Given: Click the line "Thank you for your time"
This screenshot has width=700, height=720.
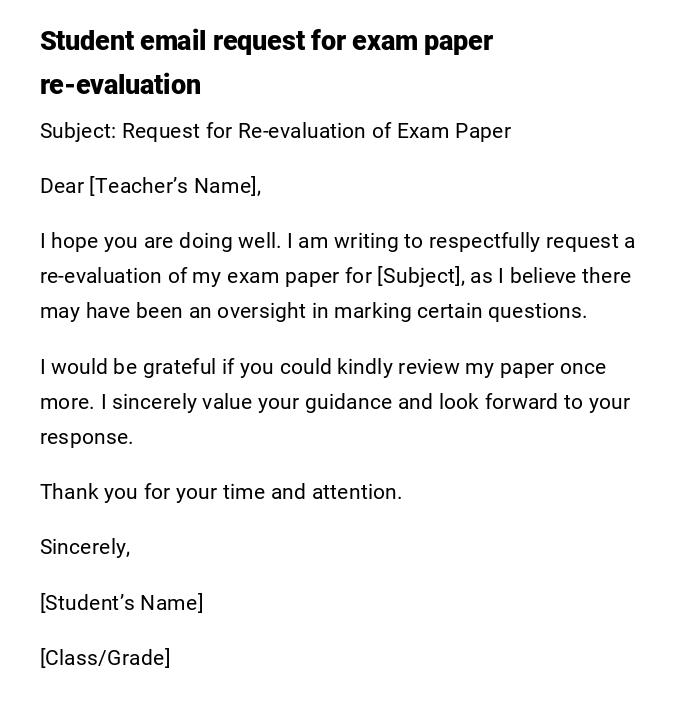Looking at the screenshot, I should coord(152,492).
